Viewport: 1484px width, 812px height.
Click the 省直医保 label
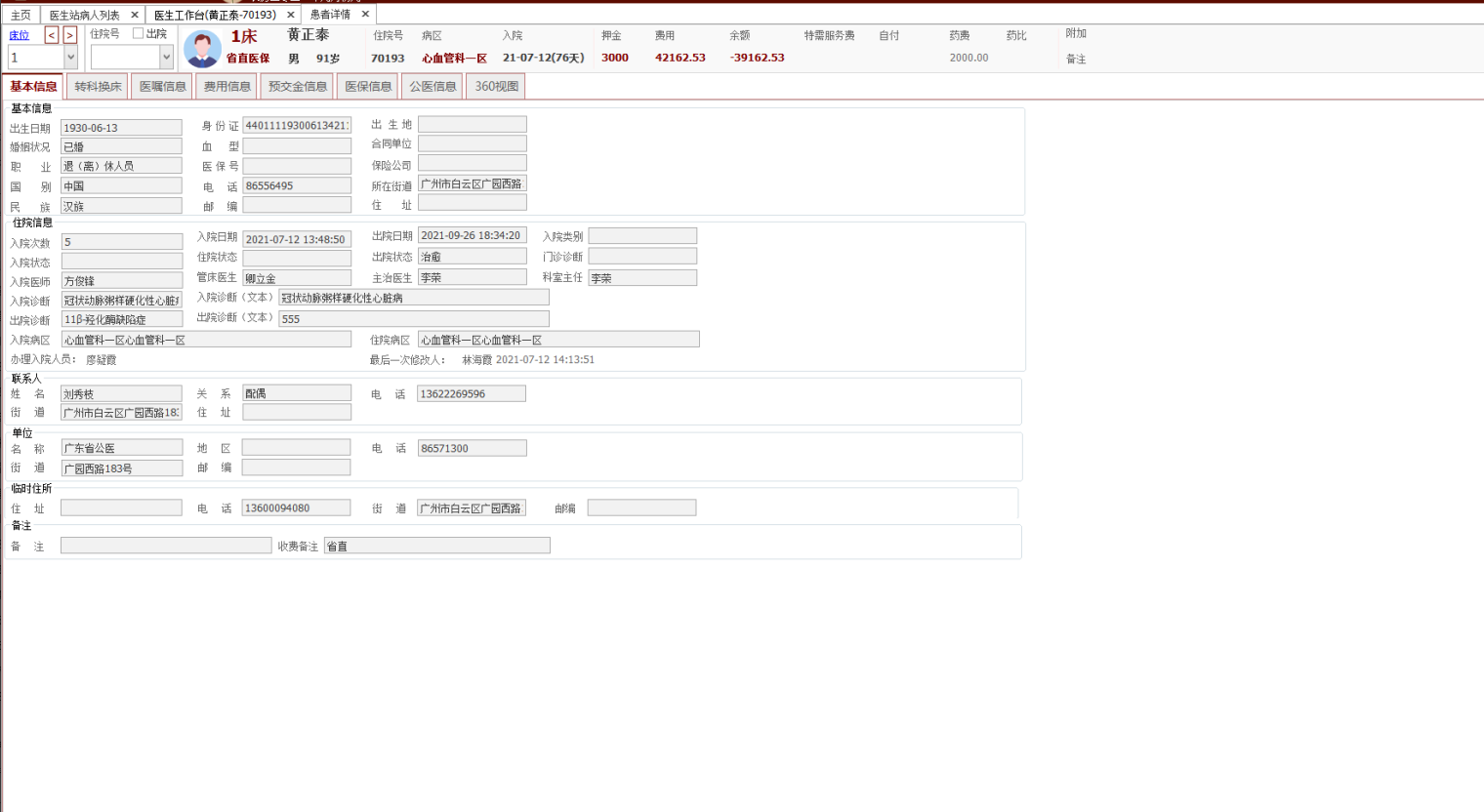point(248,59)
